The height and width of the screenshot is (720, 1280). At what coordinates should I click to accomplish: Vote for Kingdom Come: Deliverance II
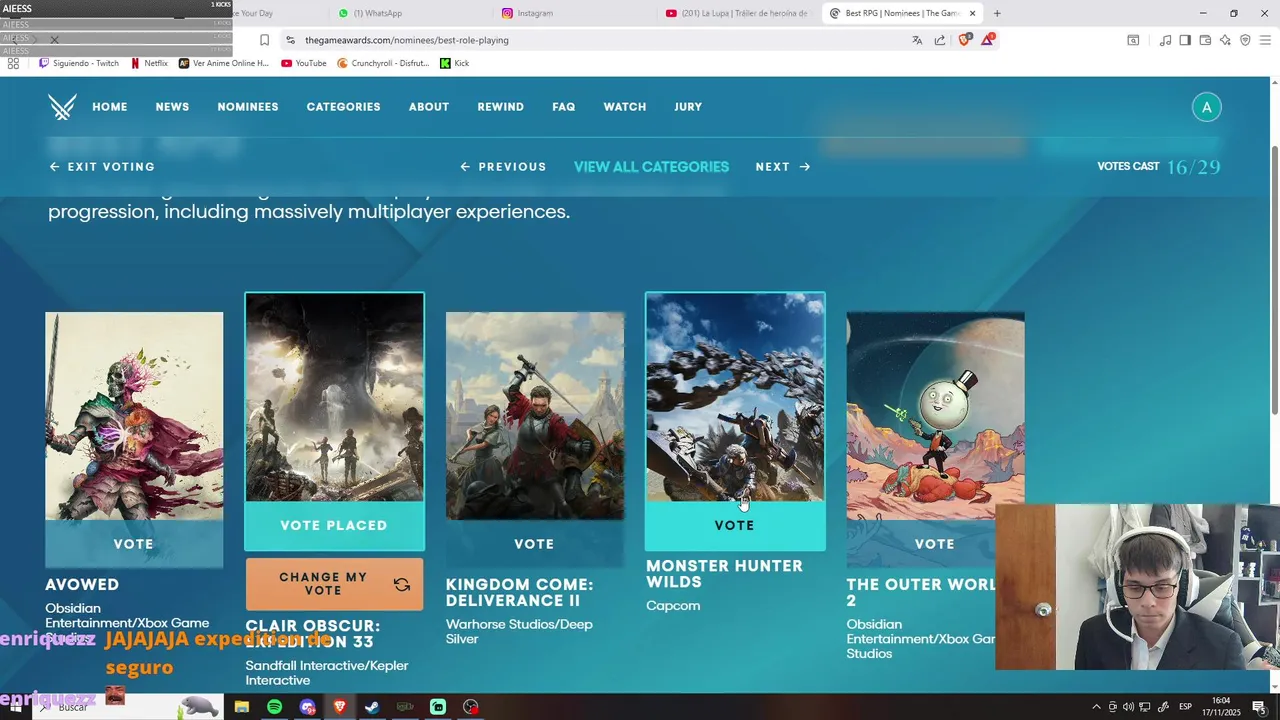point(534,544)
